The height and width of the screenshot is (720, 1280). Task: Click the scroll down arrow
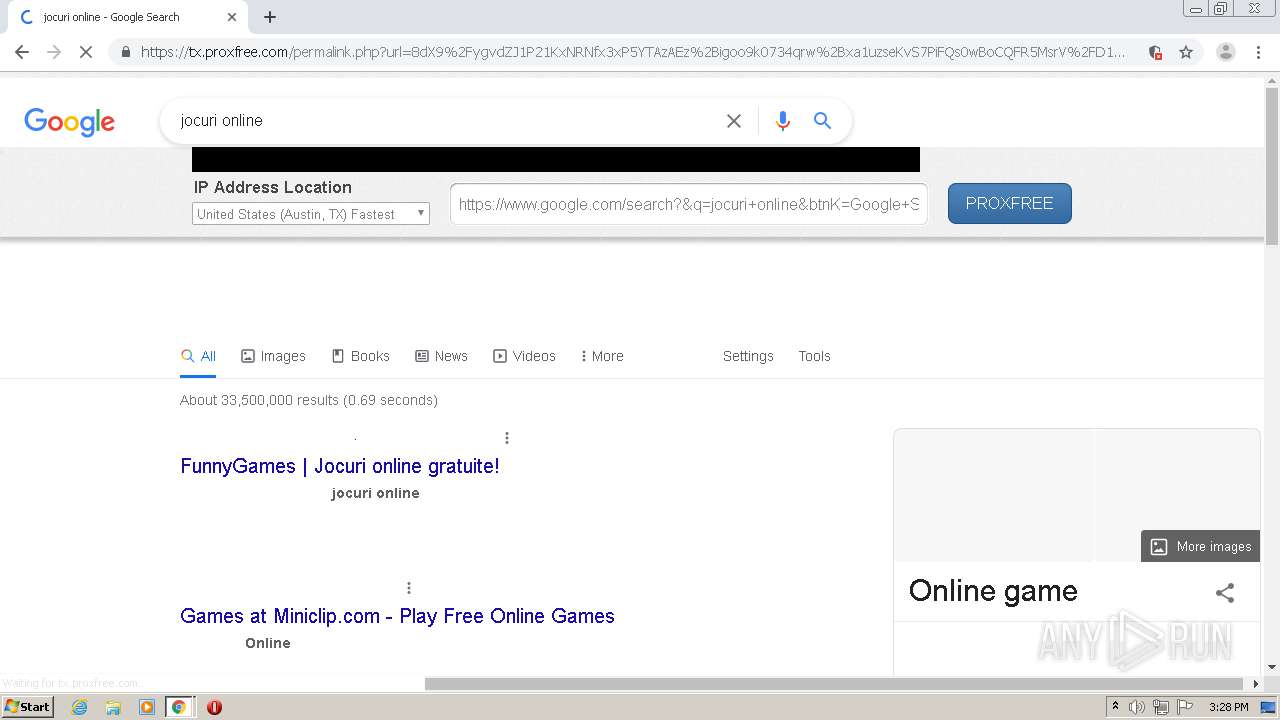click(x=1272, y=667)
